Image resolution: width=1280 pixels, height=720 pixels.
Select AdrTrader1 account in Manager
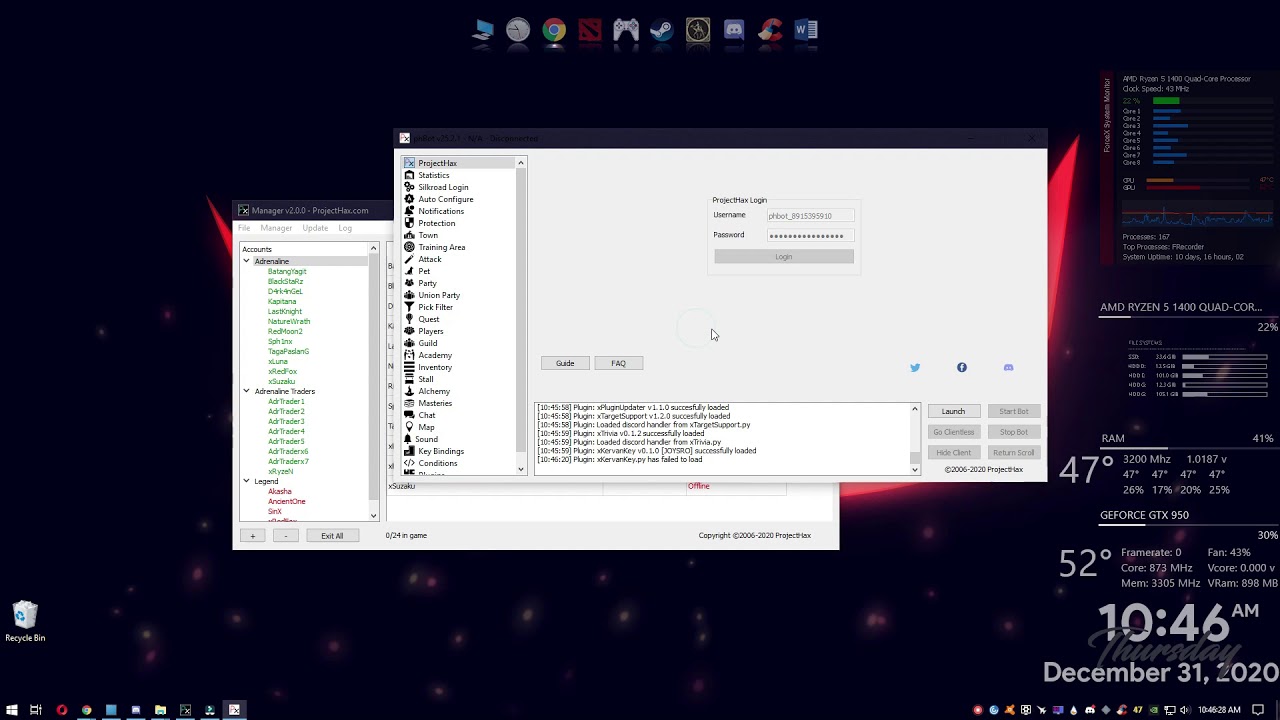coord(286,401)
